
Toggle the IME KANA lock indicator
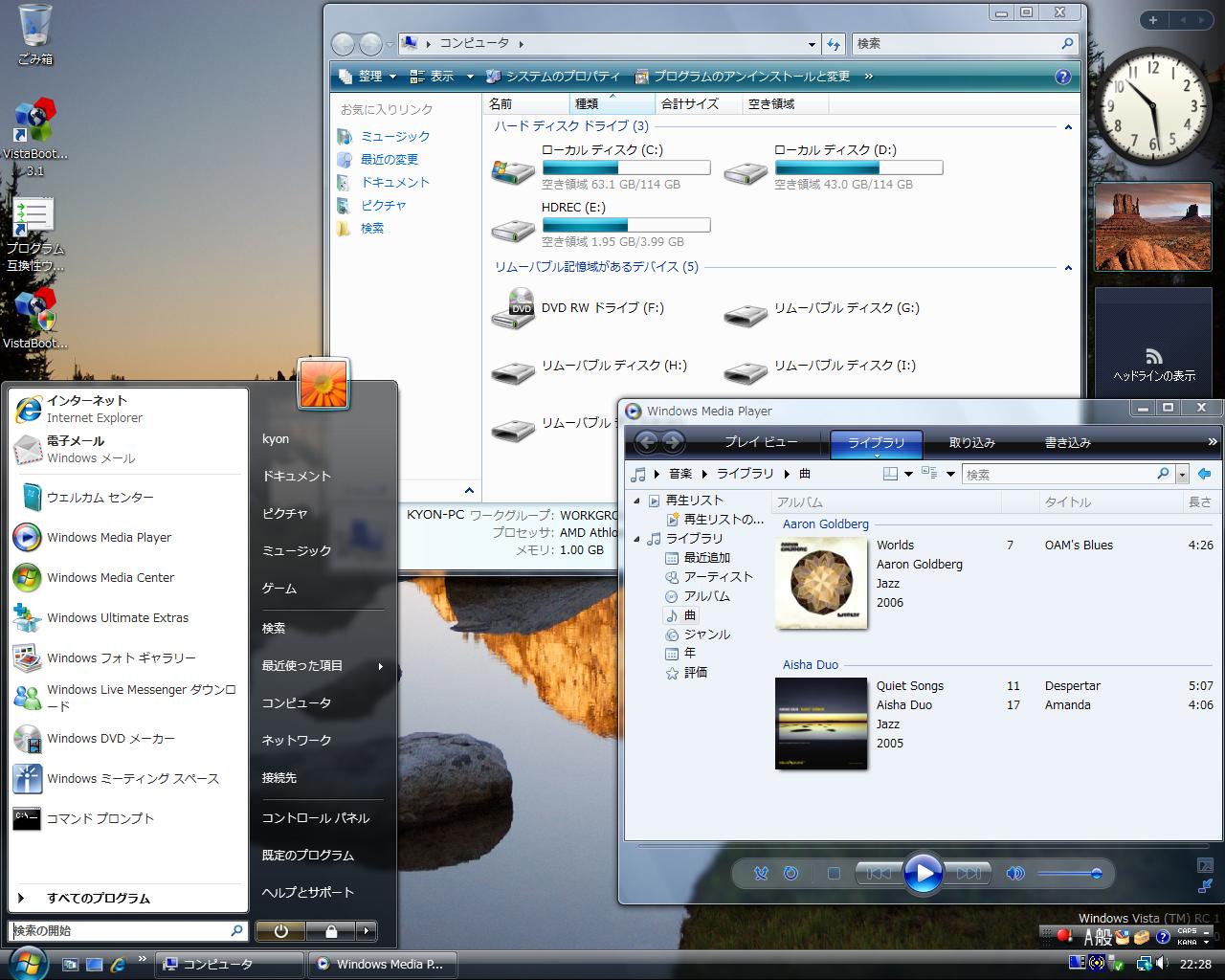(x=1187, y=942)
